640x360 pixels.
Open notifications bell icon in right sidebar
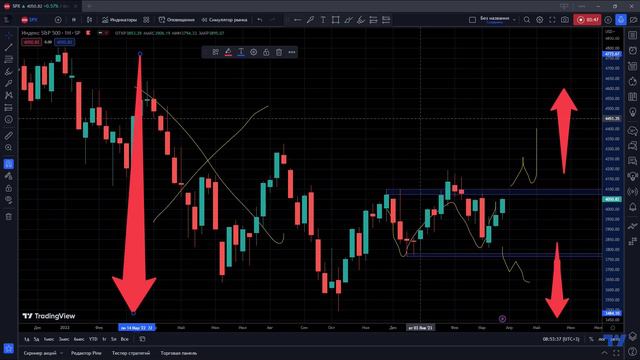pos(633,207)
